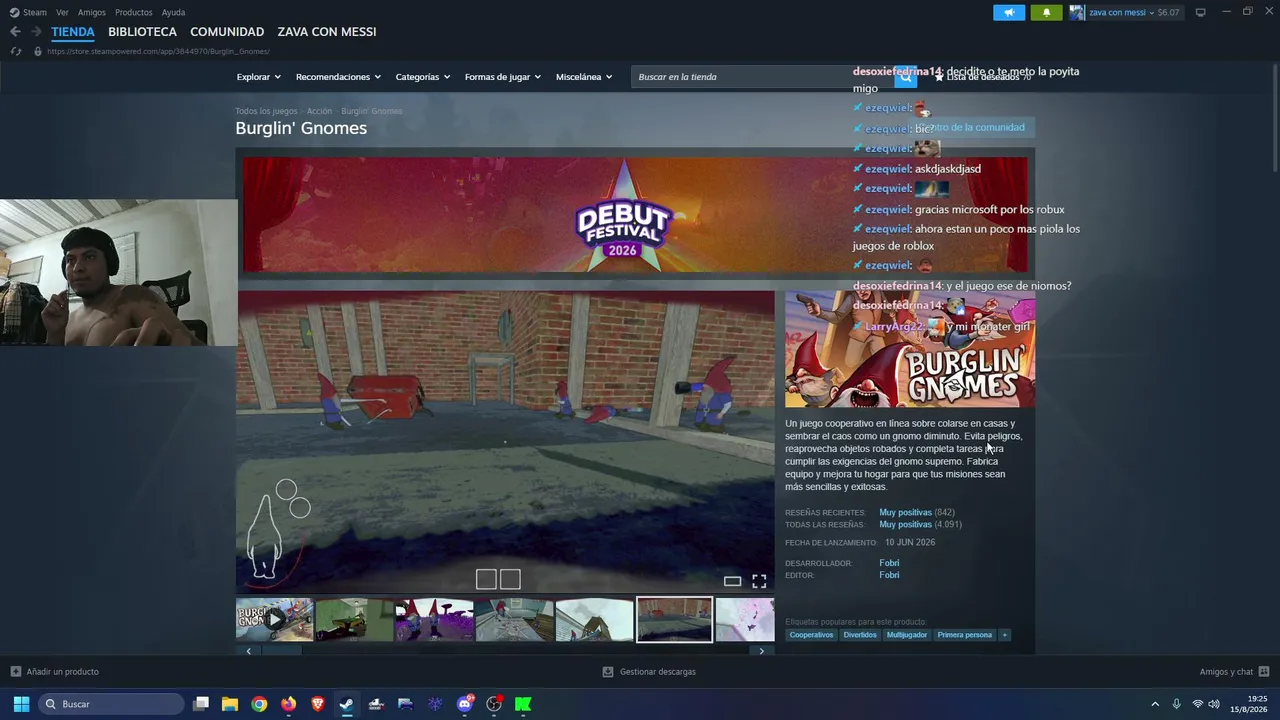Click the Cooperativos tag

coord(811,635)
